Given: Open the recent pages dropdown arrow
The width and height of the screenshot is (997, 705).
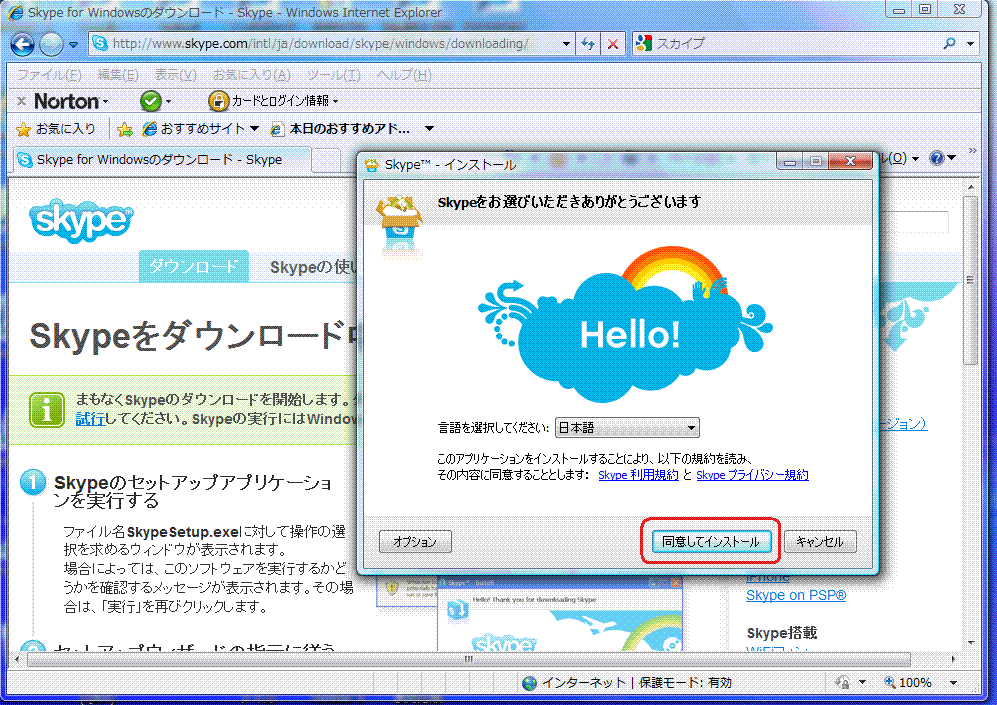Looking at the screenshot, I should coord(73,44).
